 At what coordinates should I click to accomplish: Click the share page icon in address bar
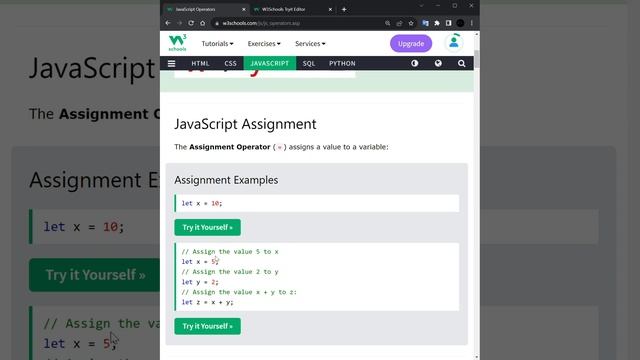399,23
